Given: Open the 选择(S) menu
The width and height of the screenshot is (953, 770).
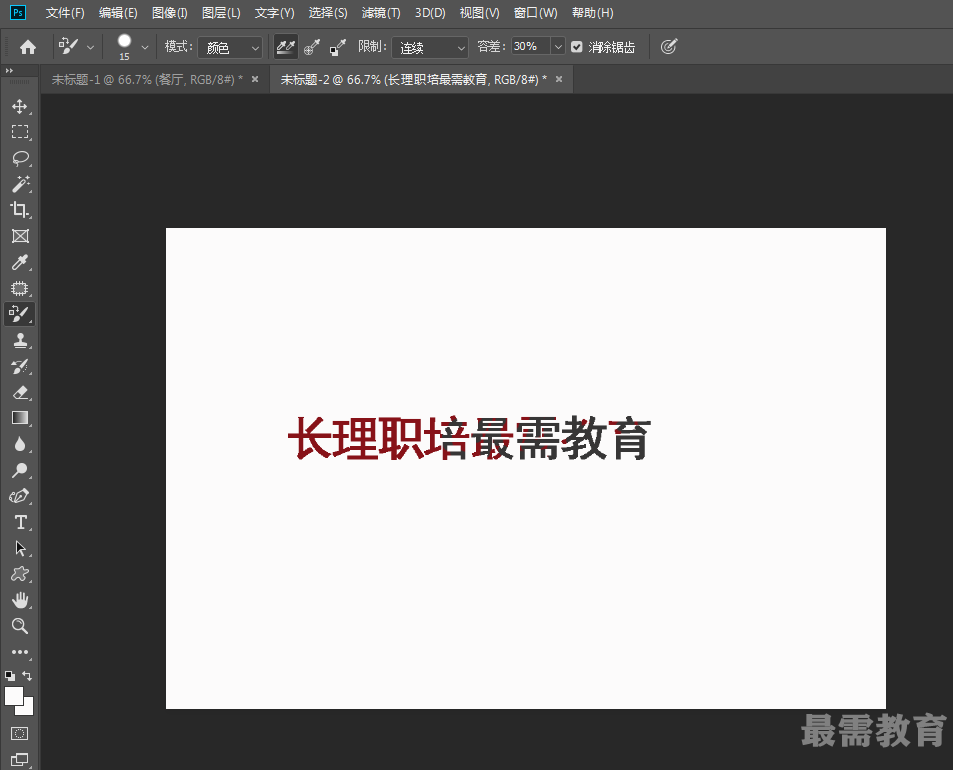Looking at the screenshot, I should (328, 13).
